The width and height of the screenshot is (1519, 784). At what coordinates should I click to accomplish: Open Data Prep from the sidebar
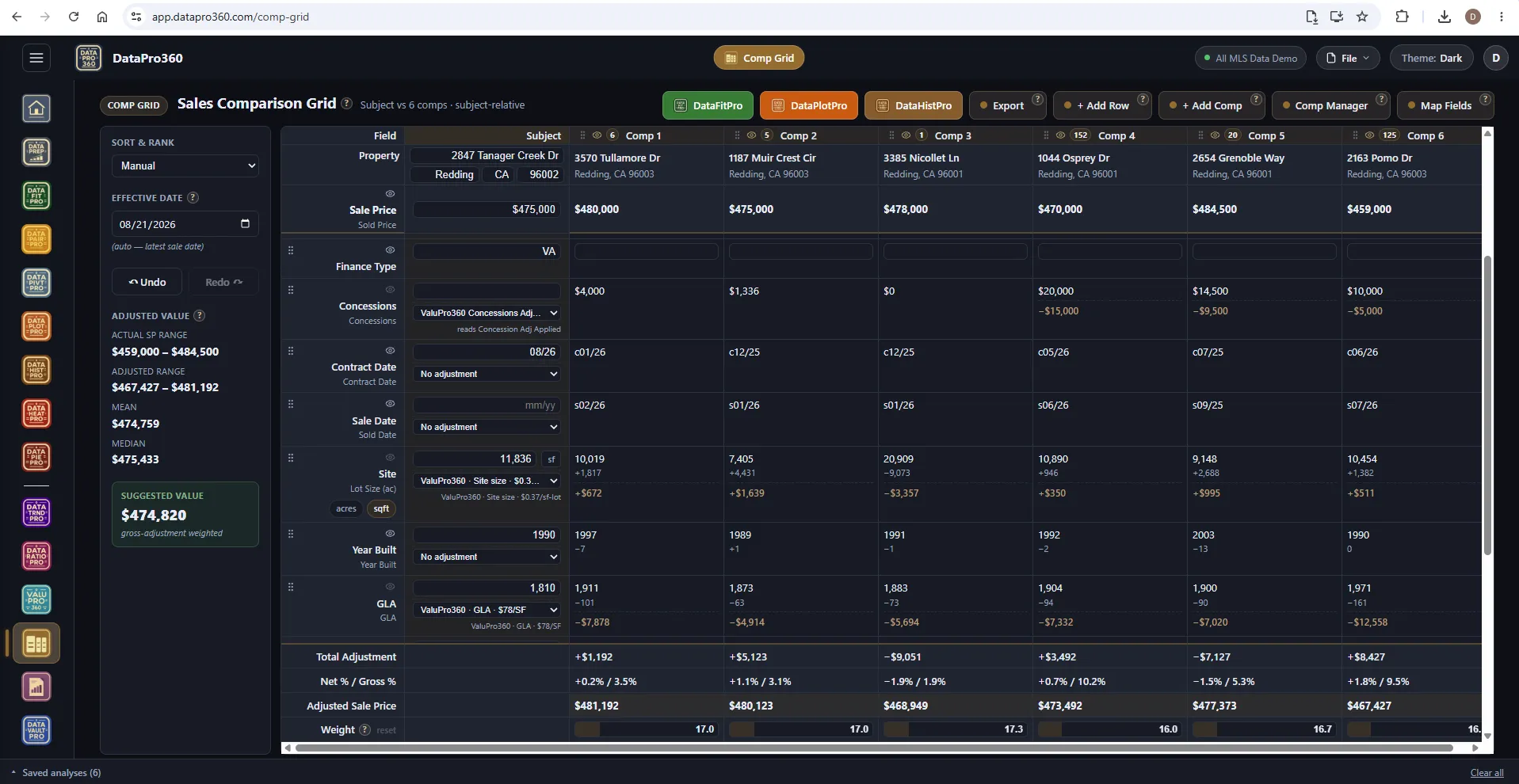tap(36, 152)
